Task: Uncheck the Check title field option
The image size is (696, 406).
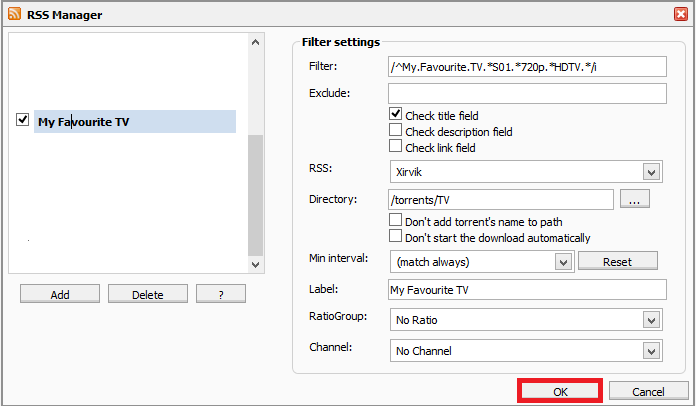Action: coord(395,114)
